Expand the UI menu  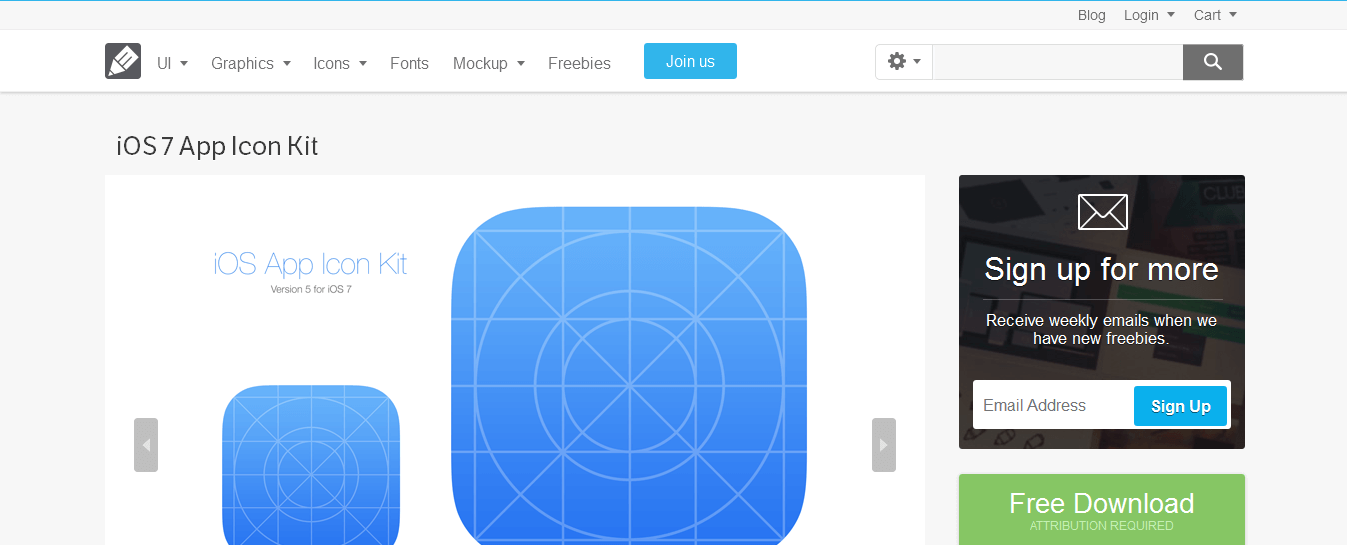tap(172, 63)
